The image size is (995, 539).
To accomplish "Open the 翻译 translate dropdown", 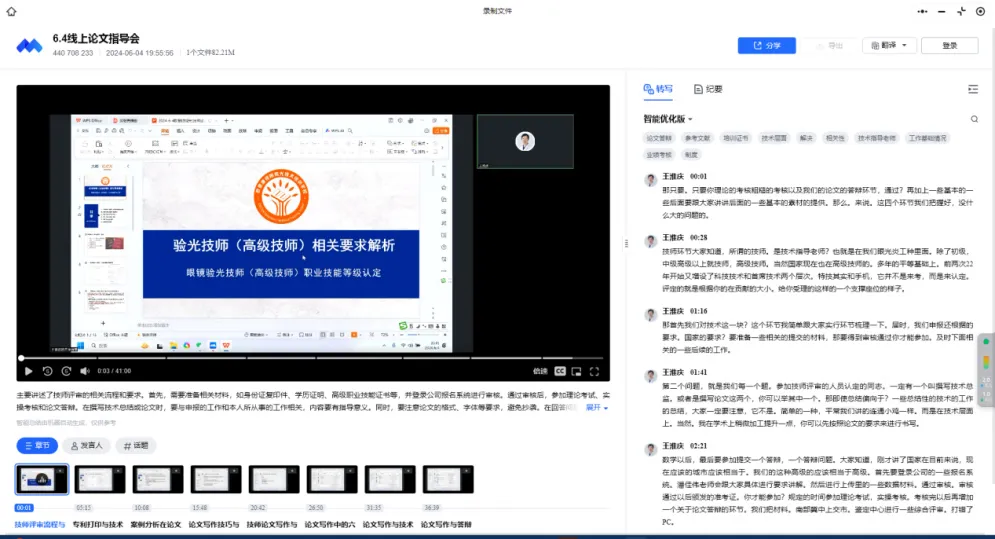I will pyautogui.click(x=889, y=46).
